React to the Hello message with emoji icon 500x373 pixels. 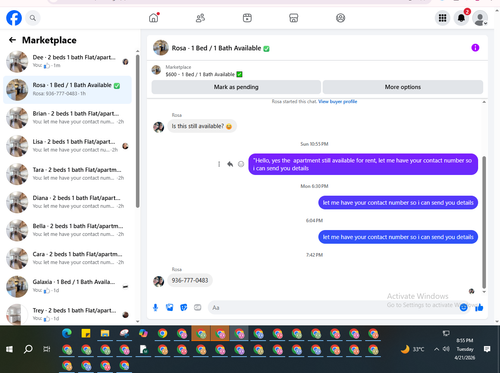click(241, 164)
